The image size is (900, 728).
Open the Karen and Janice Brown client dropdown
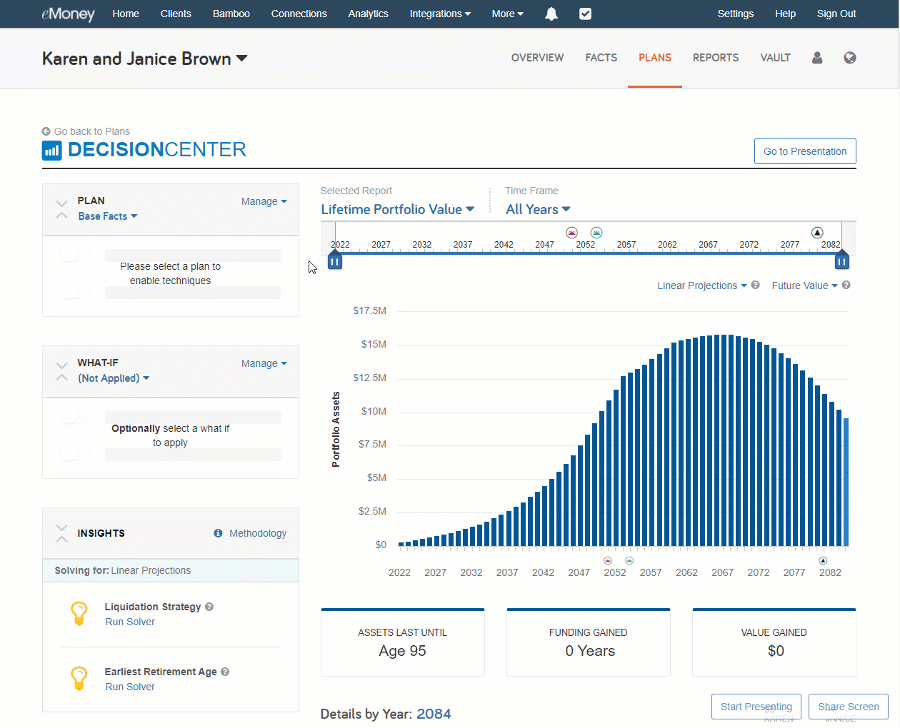coord(145,59)
